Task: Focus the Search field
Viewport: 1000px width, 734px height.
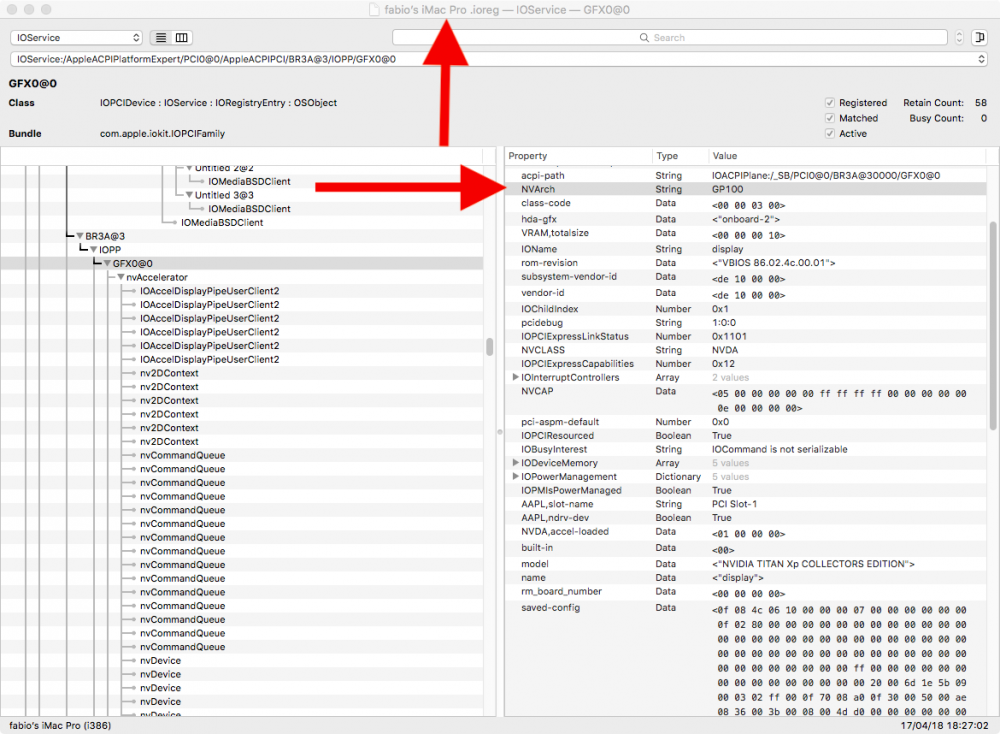Action: (x=670, y=38)
